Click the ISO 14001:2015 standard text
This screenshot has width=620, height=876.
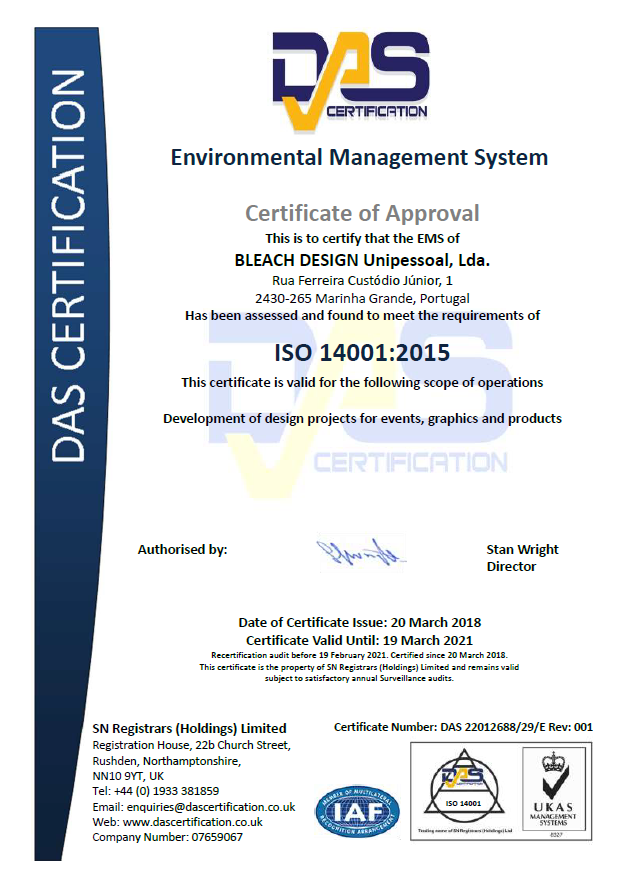362,353
